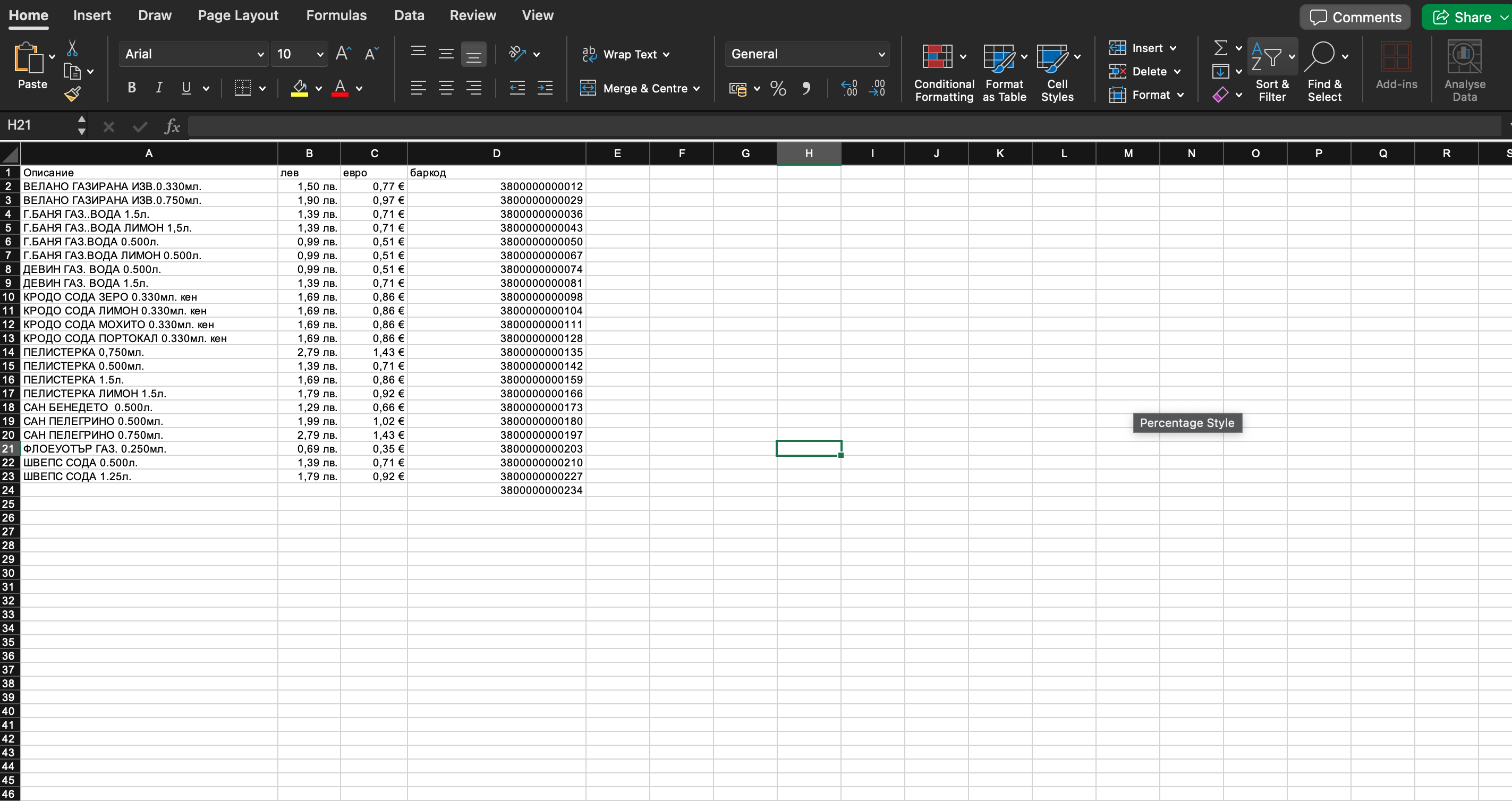Select the Format Painter brush
This screenshot has width=1512, height=801.
(72, 94)
